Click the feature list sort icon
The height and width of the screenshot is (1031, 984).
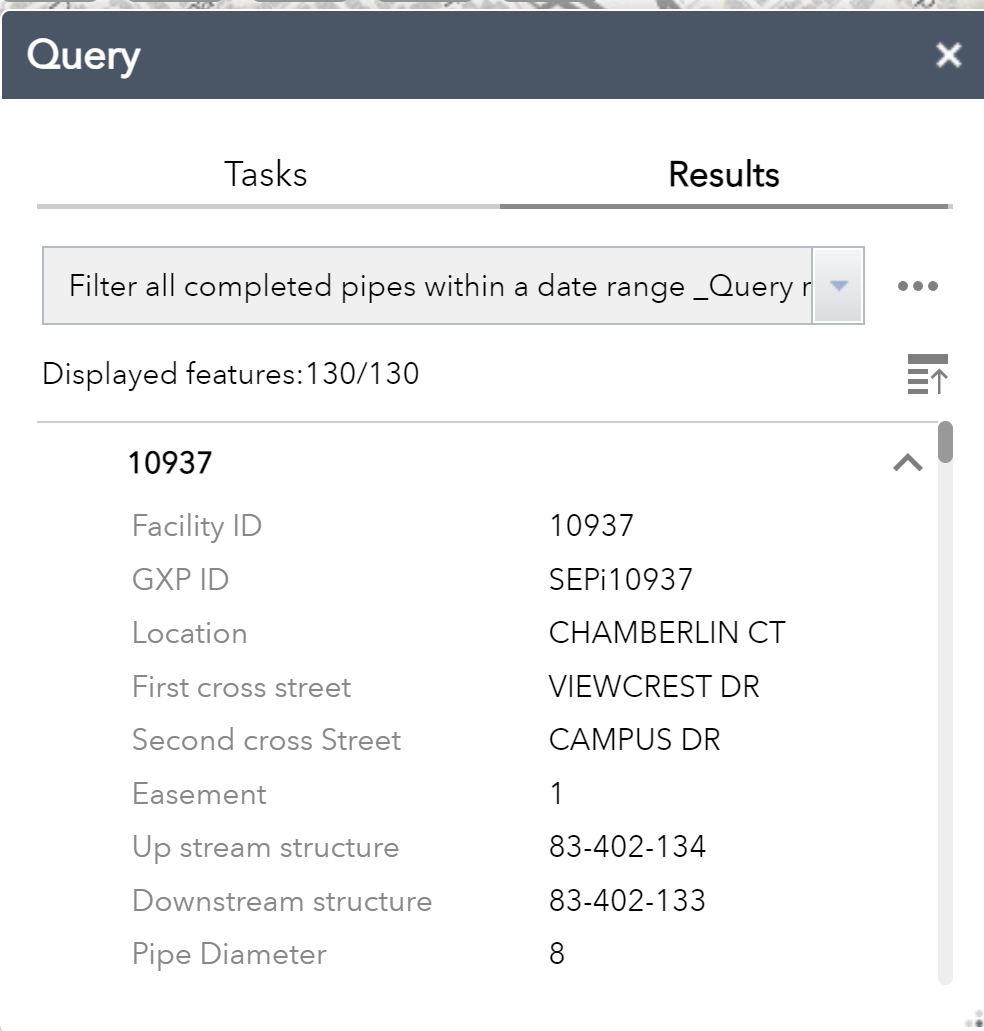[x=926, y=374]
